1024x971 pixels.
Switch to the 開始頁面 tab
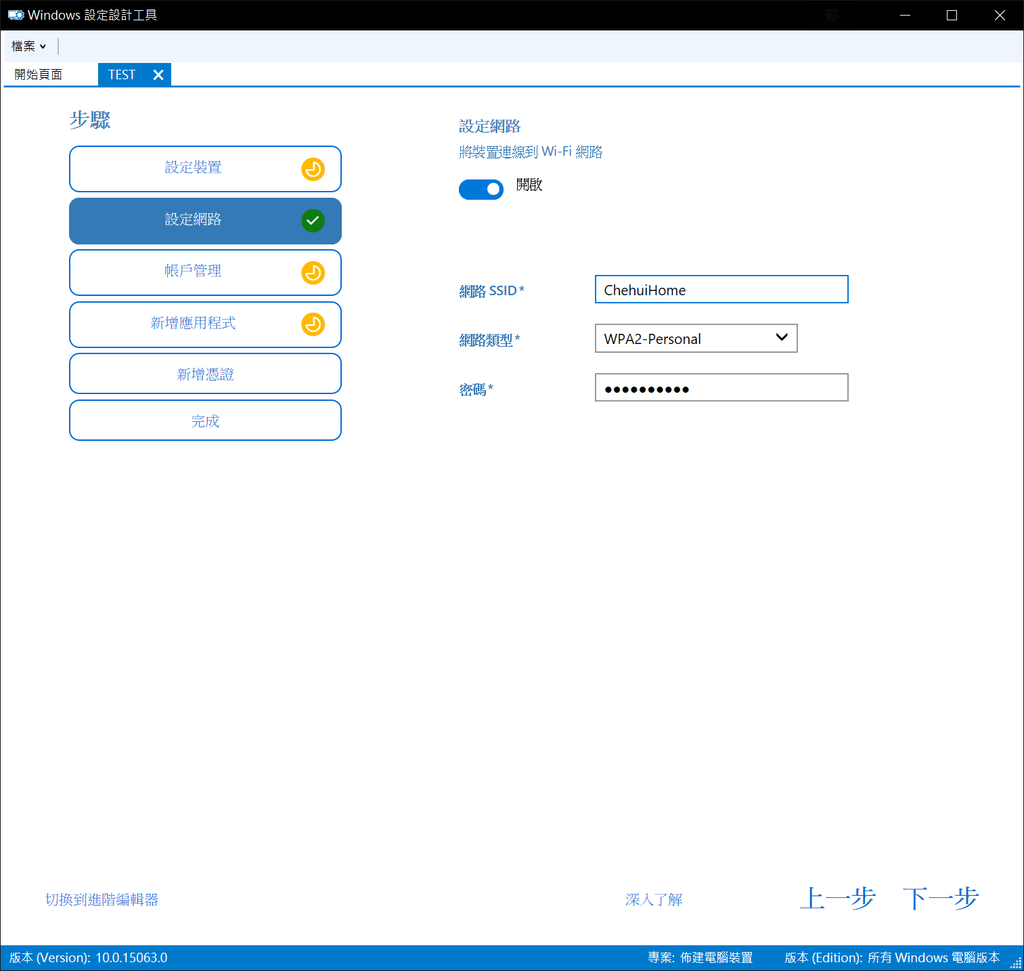pyautogui.click(x=39, y=74)
